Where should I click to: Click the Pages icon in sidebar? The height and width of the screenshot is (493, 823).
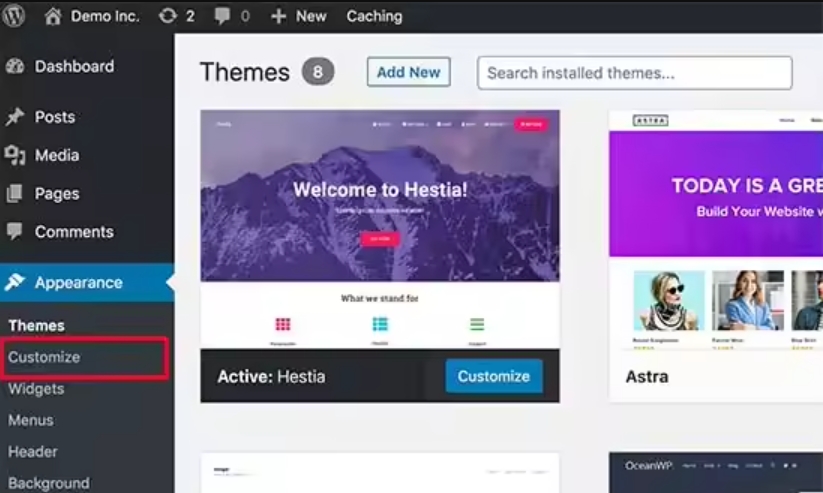point(15,193)
